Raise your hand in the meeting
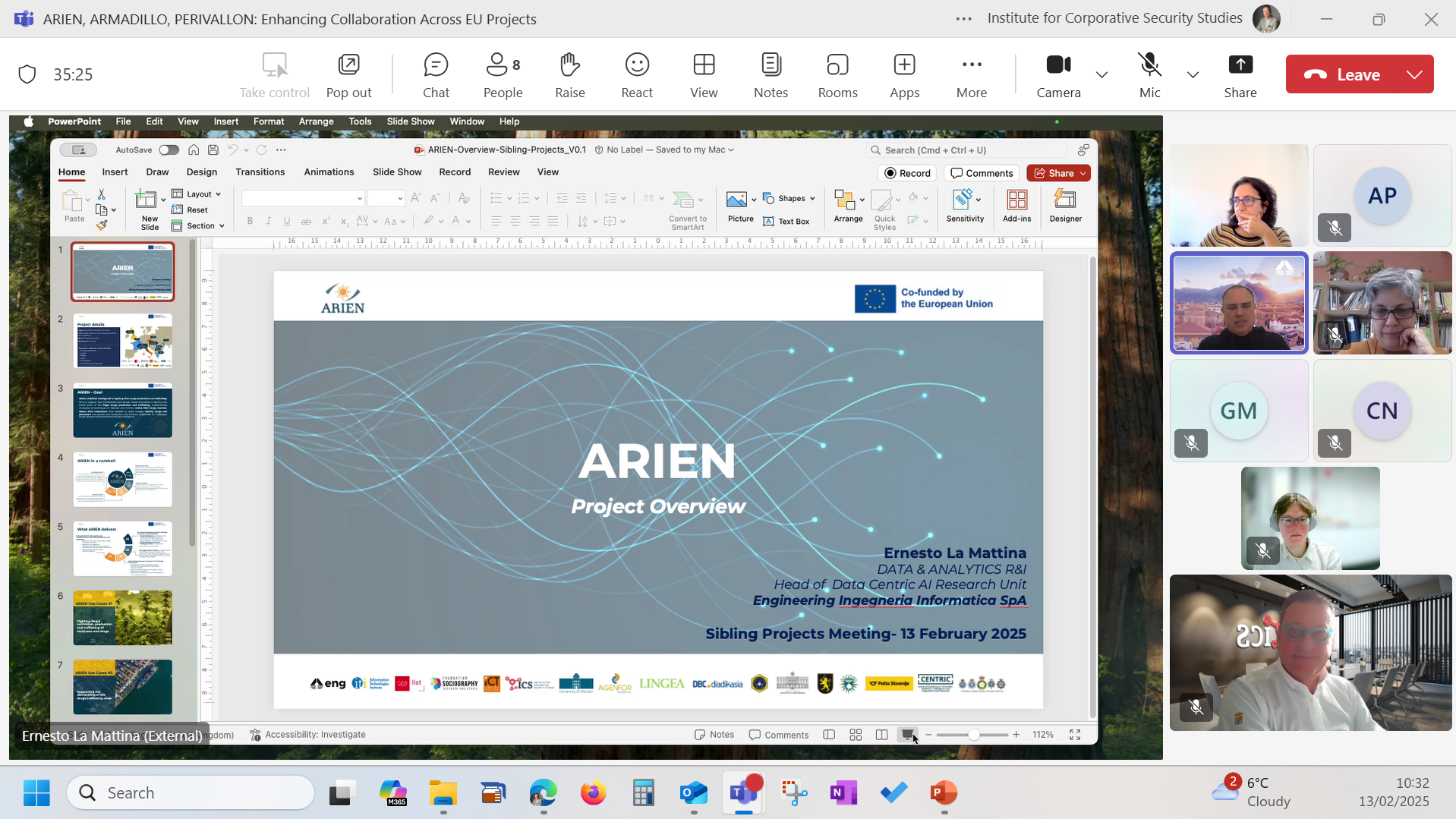Image resolution: width=1456 pixels, height=819 pixels. (x=569, y=74)
